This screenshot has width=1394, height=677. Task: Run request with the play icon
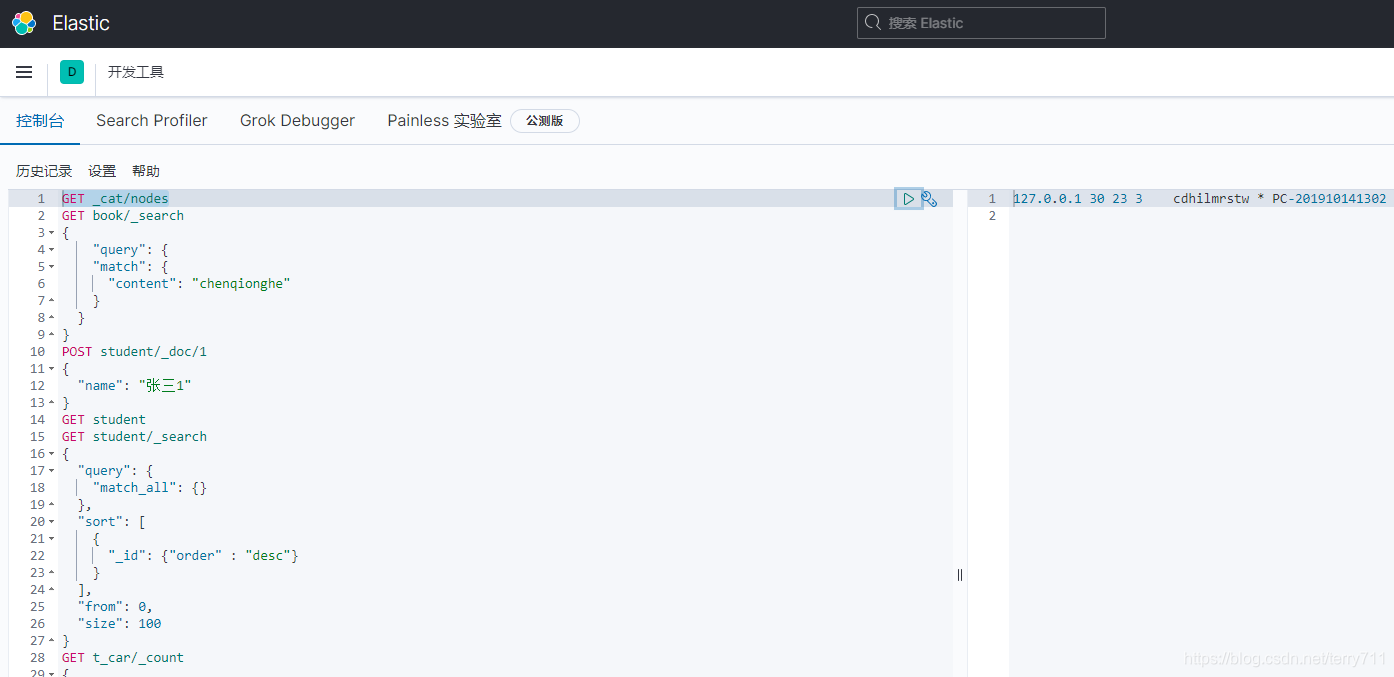click(x=908, y=199)
